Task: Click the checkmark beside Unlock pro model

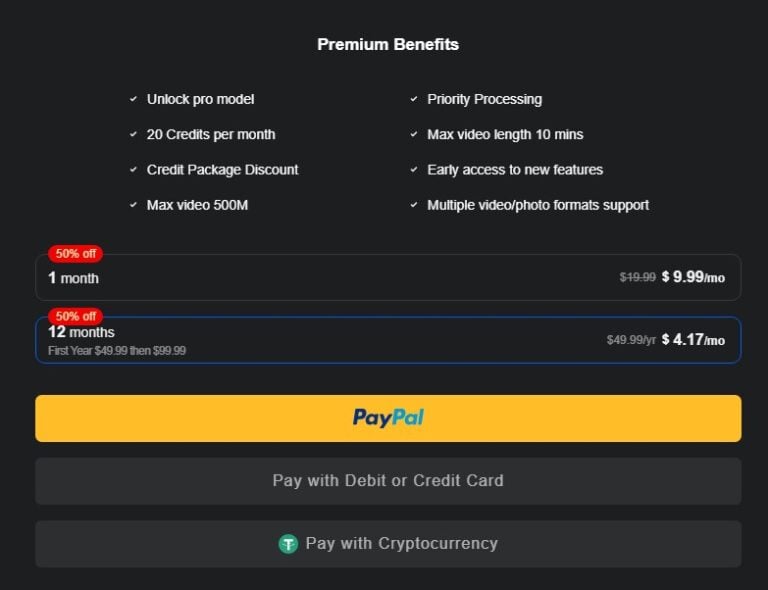Action: [x=133, y=99]
